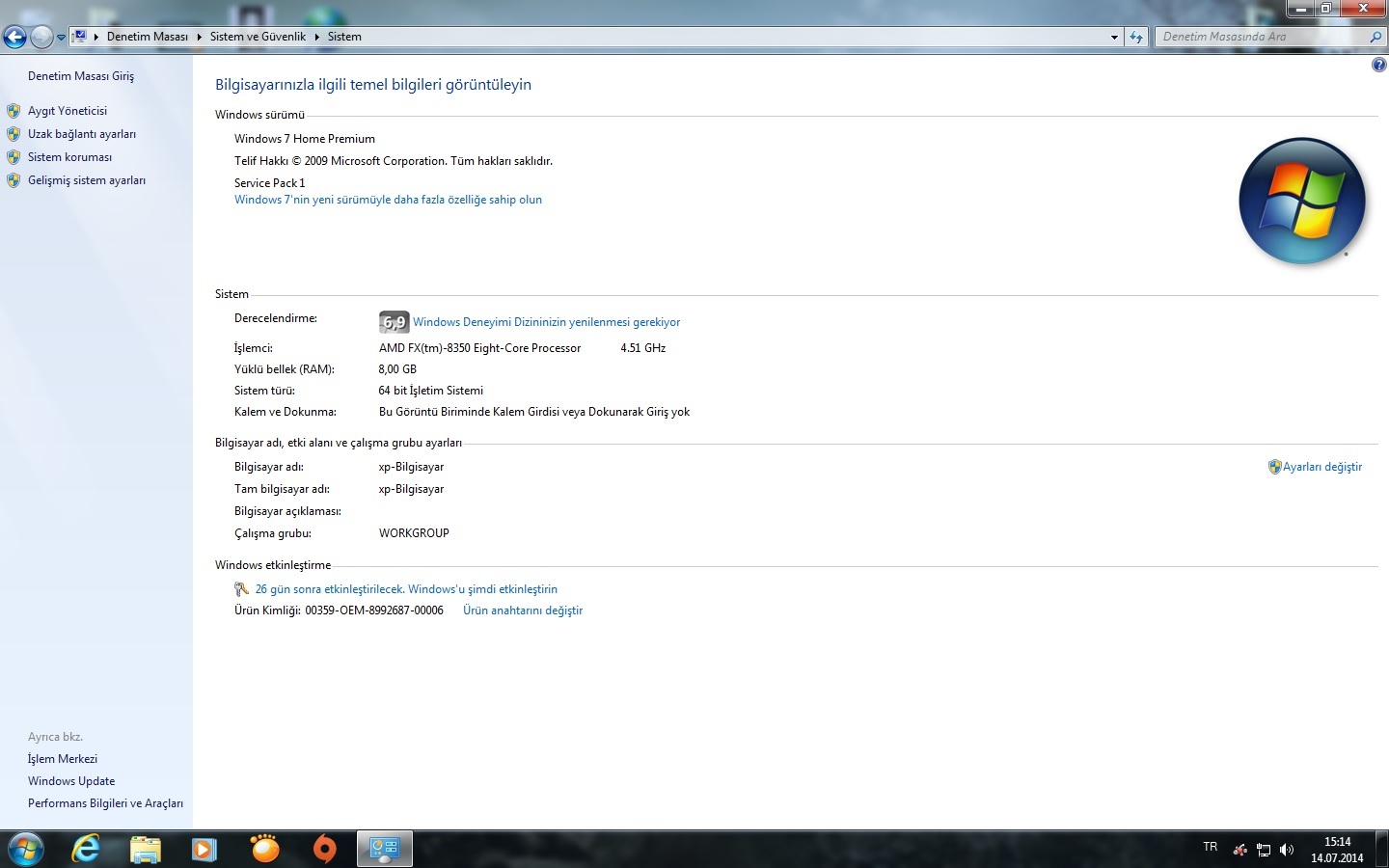Viewport: 1389px width, 868px height.
Task: Click the WORKGROUP value
Action: point(414,533)
